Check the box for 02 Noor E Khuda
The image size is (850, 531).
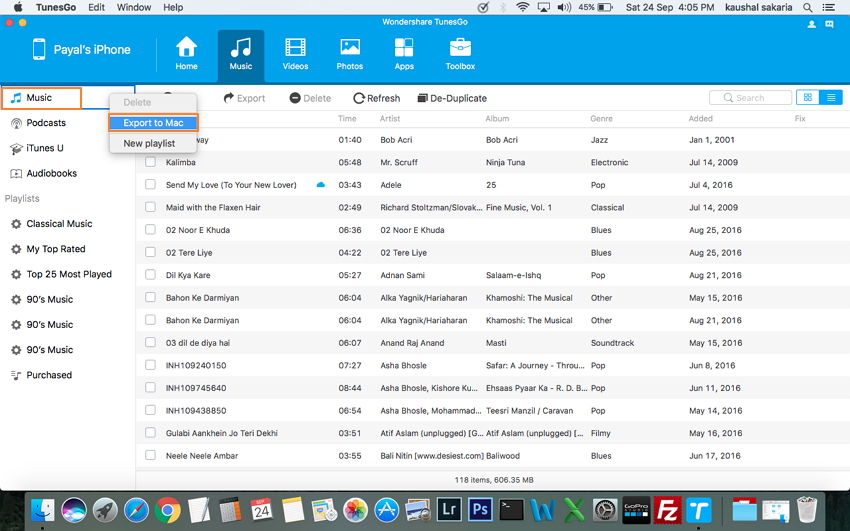150,230
